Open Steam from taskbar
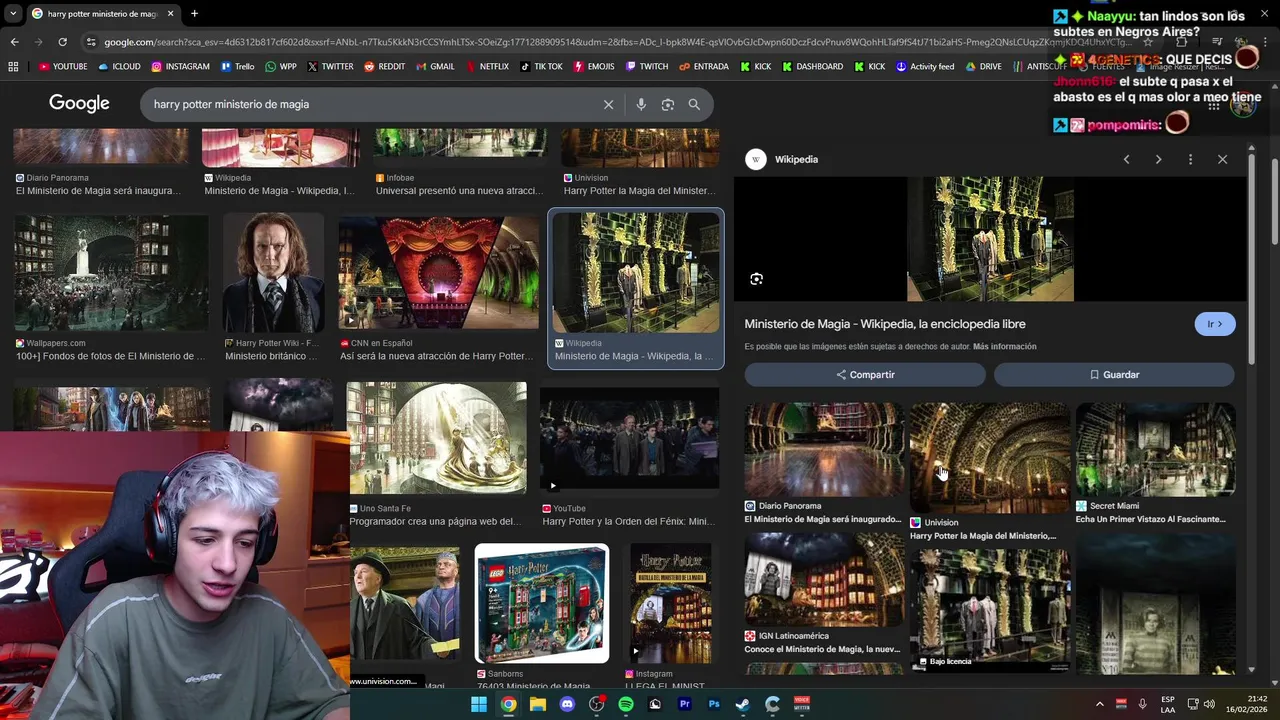 (x=743, y=704)
